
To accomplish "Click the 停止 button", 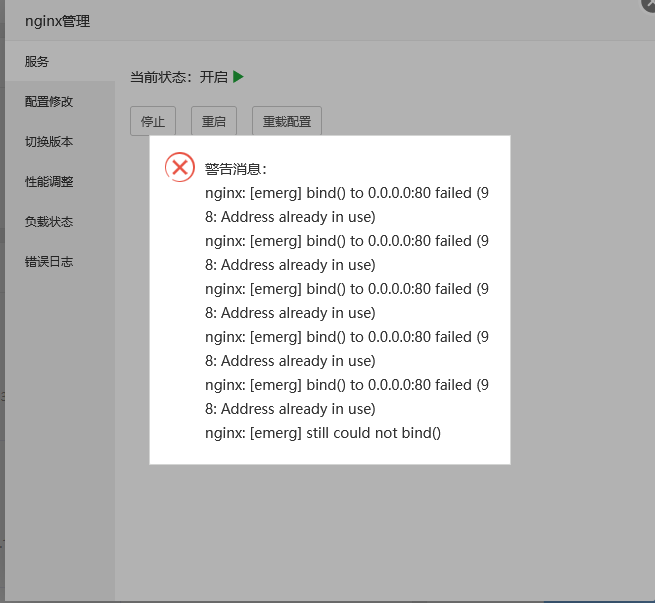I will point(153,121).
